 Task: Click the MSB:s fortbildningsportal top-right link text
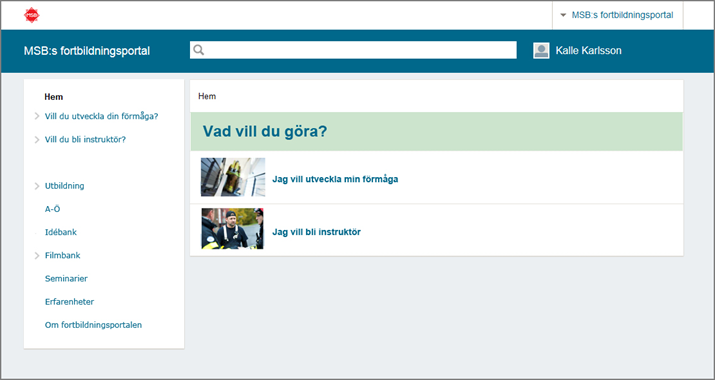tap(622, 15)
